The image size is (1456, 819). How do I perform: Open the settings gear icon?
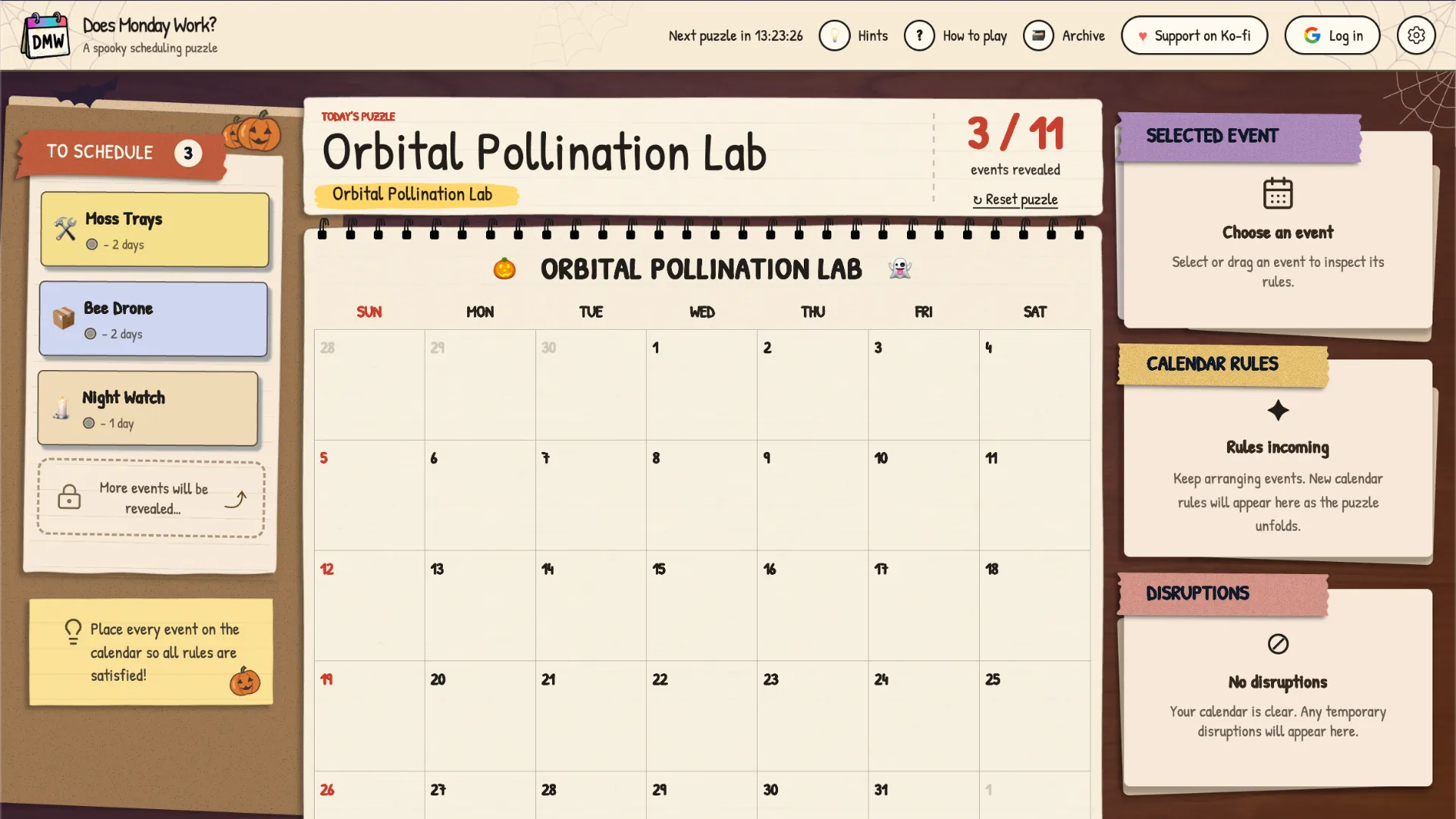point(1416,36)
